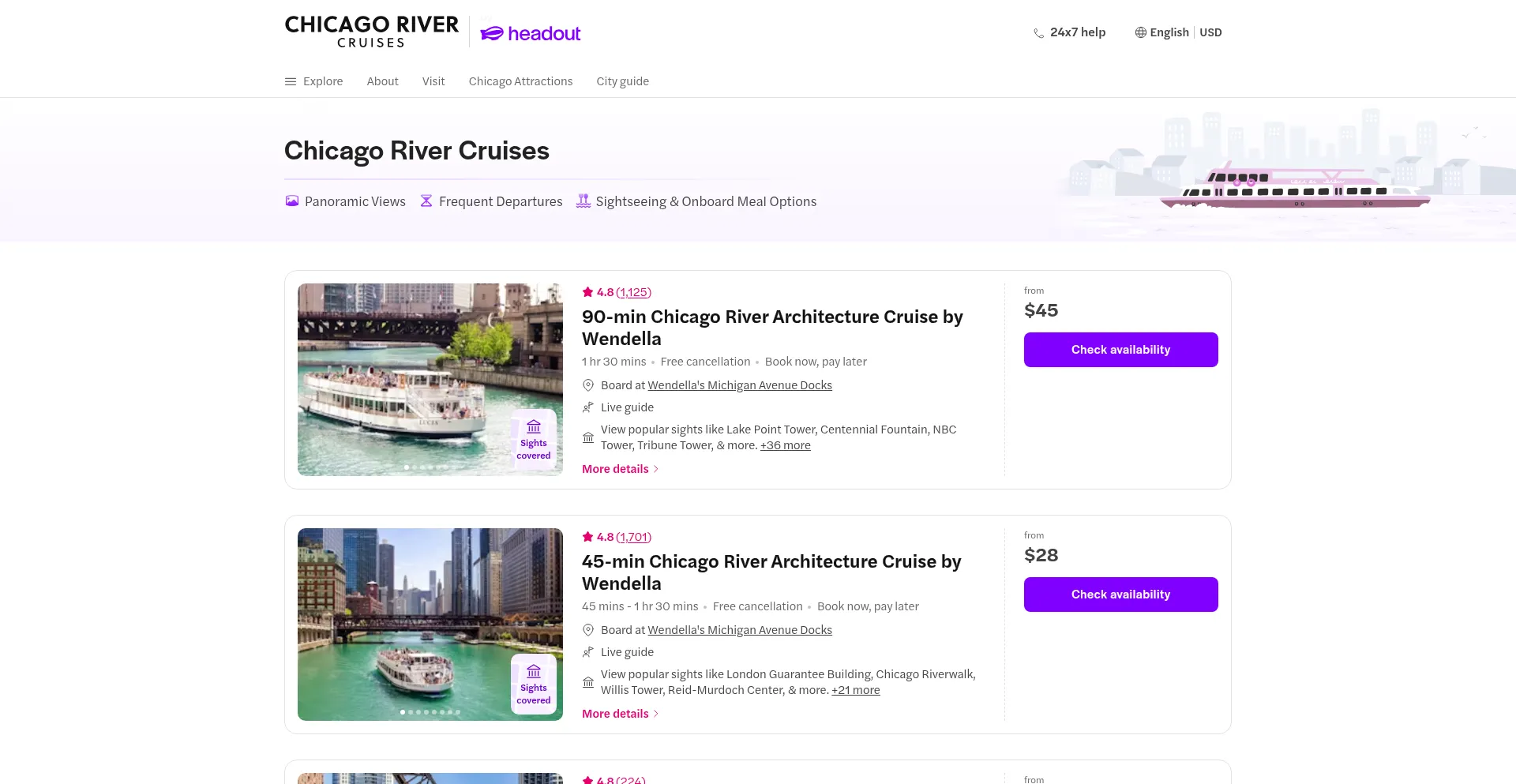Image resolution: width=1516 pixels, height=784 pixels.
Task: Click the live guide icon in 45-min cruise card
Action: [588, 652]
